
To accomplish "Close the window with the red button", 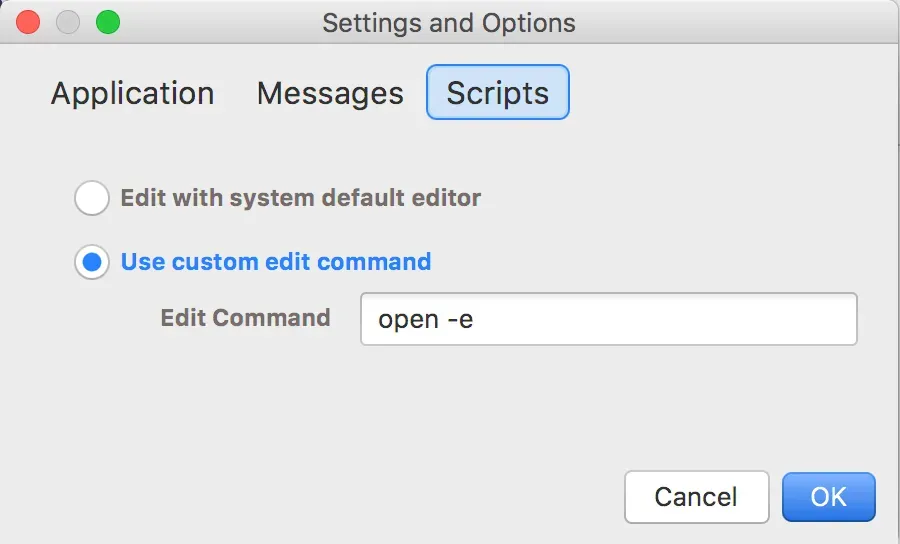I will pos(28,22).
